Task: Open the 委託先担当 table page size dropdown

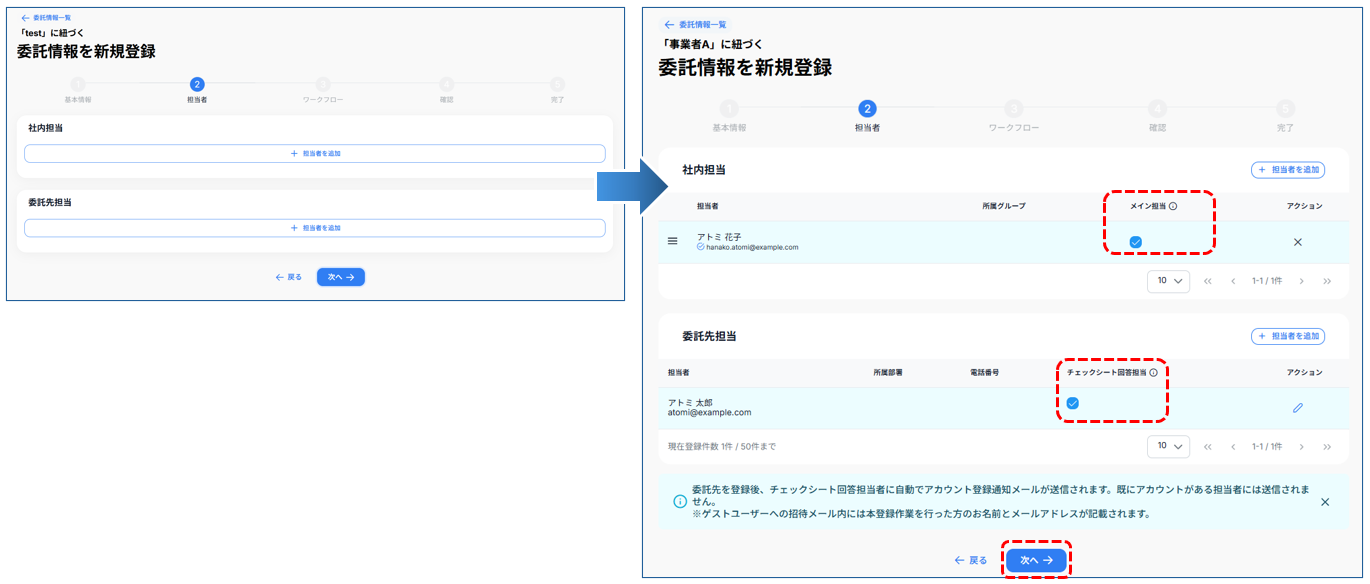Action: [1168, 447]
